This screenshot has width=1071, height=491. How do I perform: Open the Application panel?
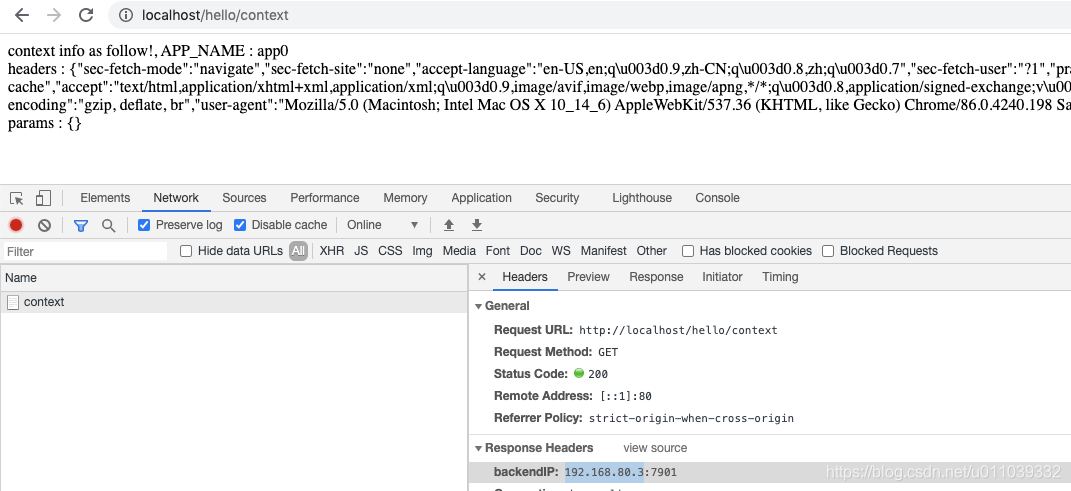tap(481, 198)
